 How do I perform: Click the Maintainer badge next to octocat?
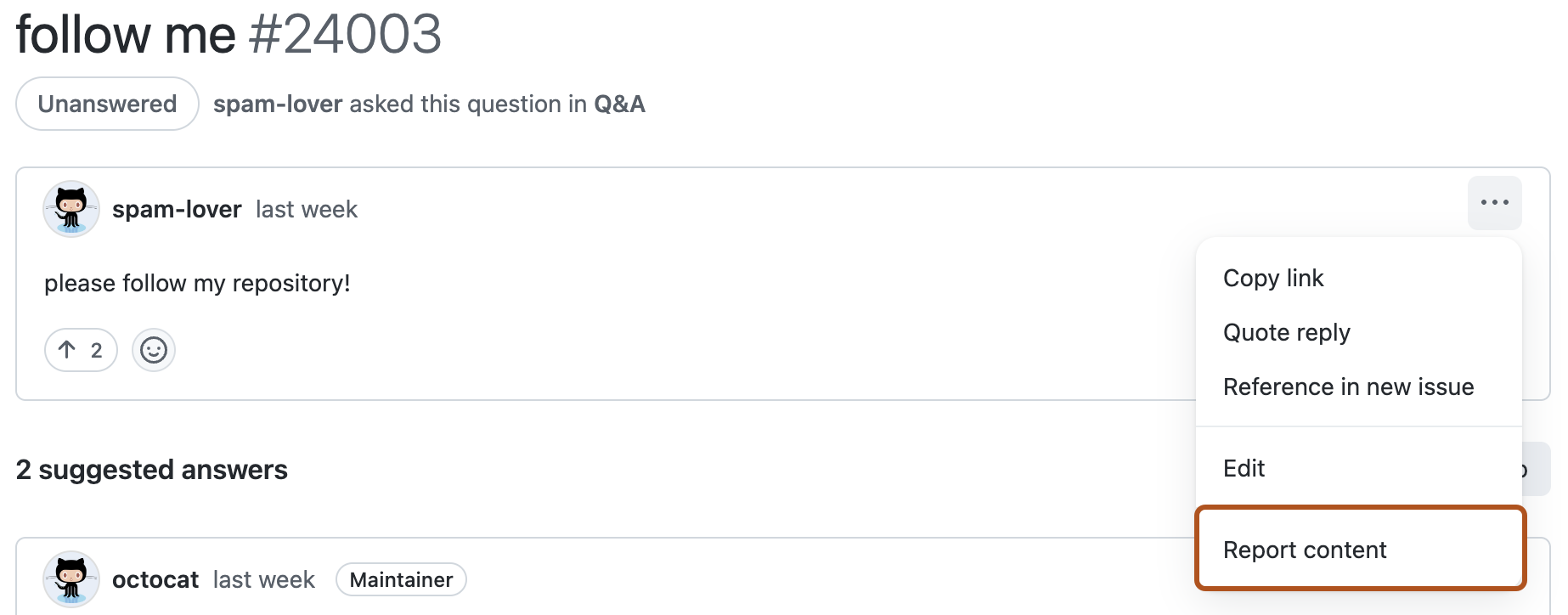click(x=401, y=580)
